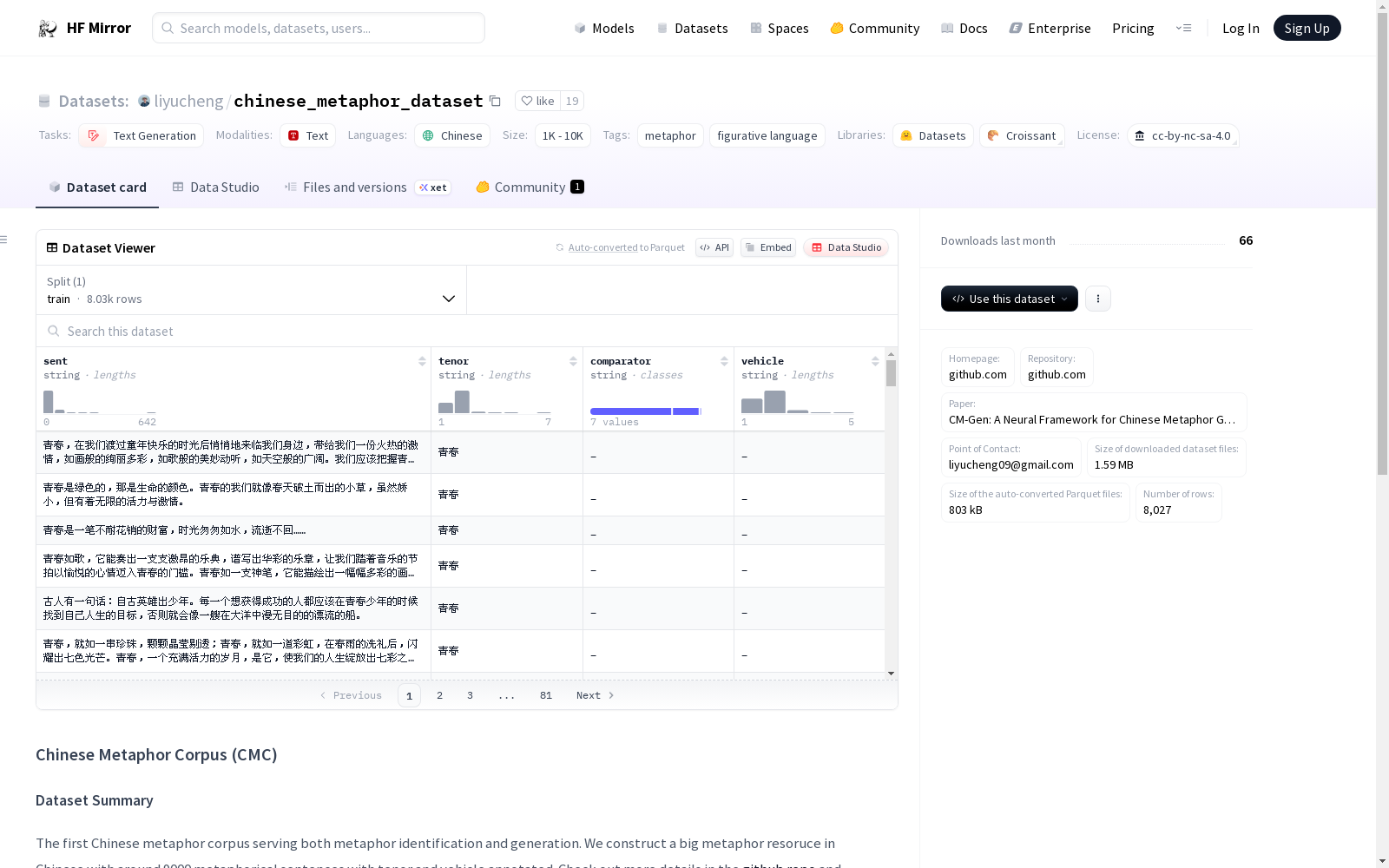The width and height of the screenshot is (1389, 868).
Task: Open the Pricing page
Action: (x=1133, y=28)
